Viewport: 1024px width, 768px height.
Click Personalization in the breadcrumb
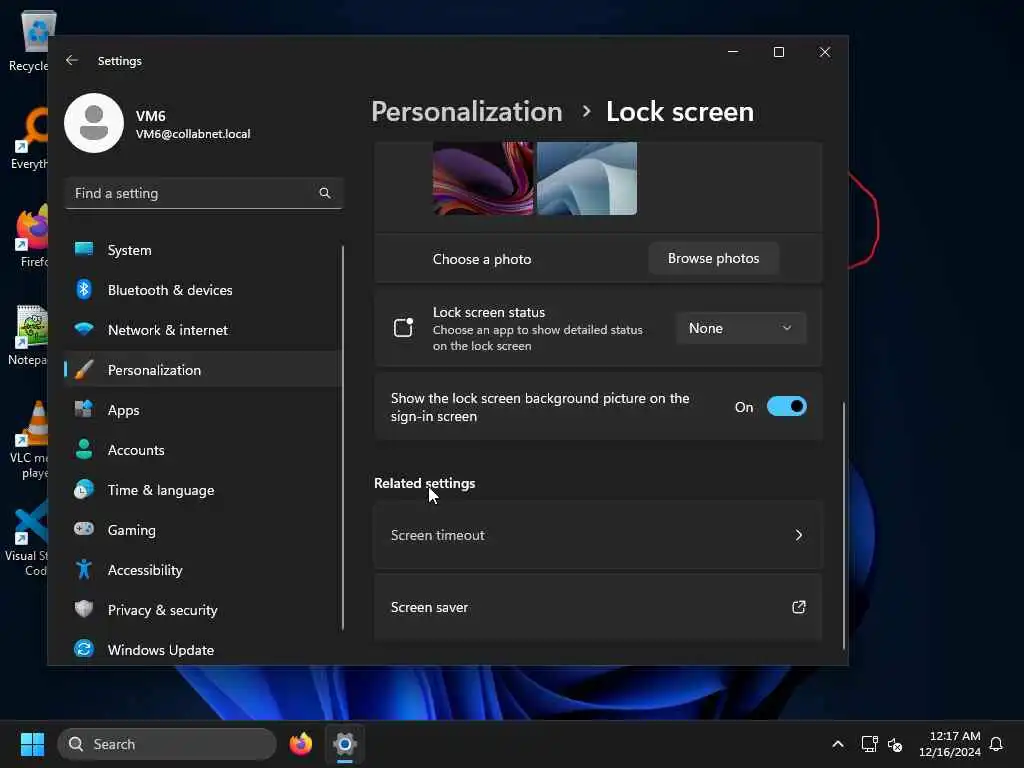[x=467, y=112]
